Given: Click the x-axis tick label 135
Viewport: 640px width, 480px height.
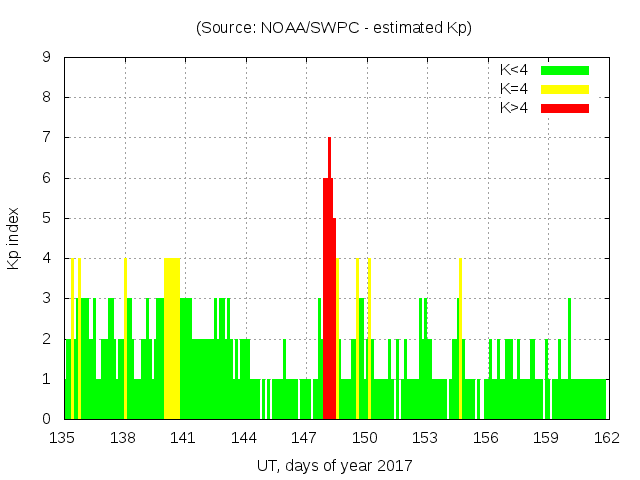Looking at the screenshot, I should (x=63, y=437).
